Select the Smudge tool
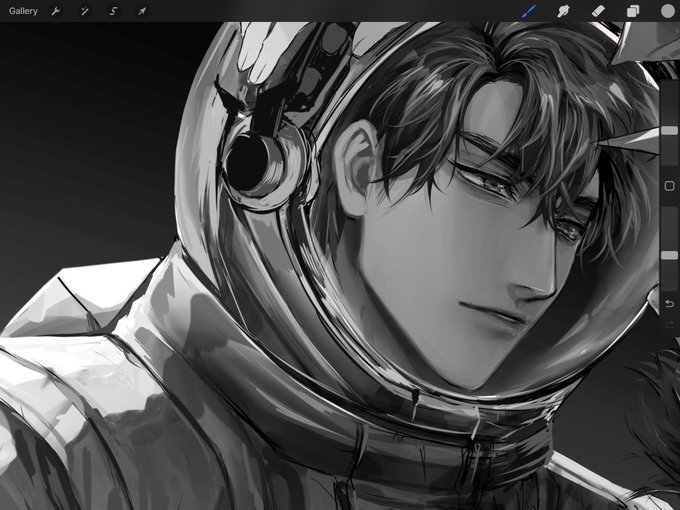 coord(563,11)
